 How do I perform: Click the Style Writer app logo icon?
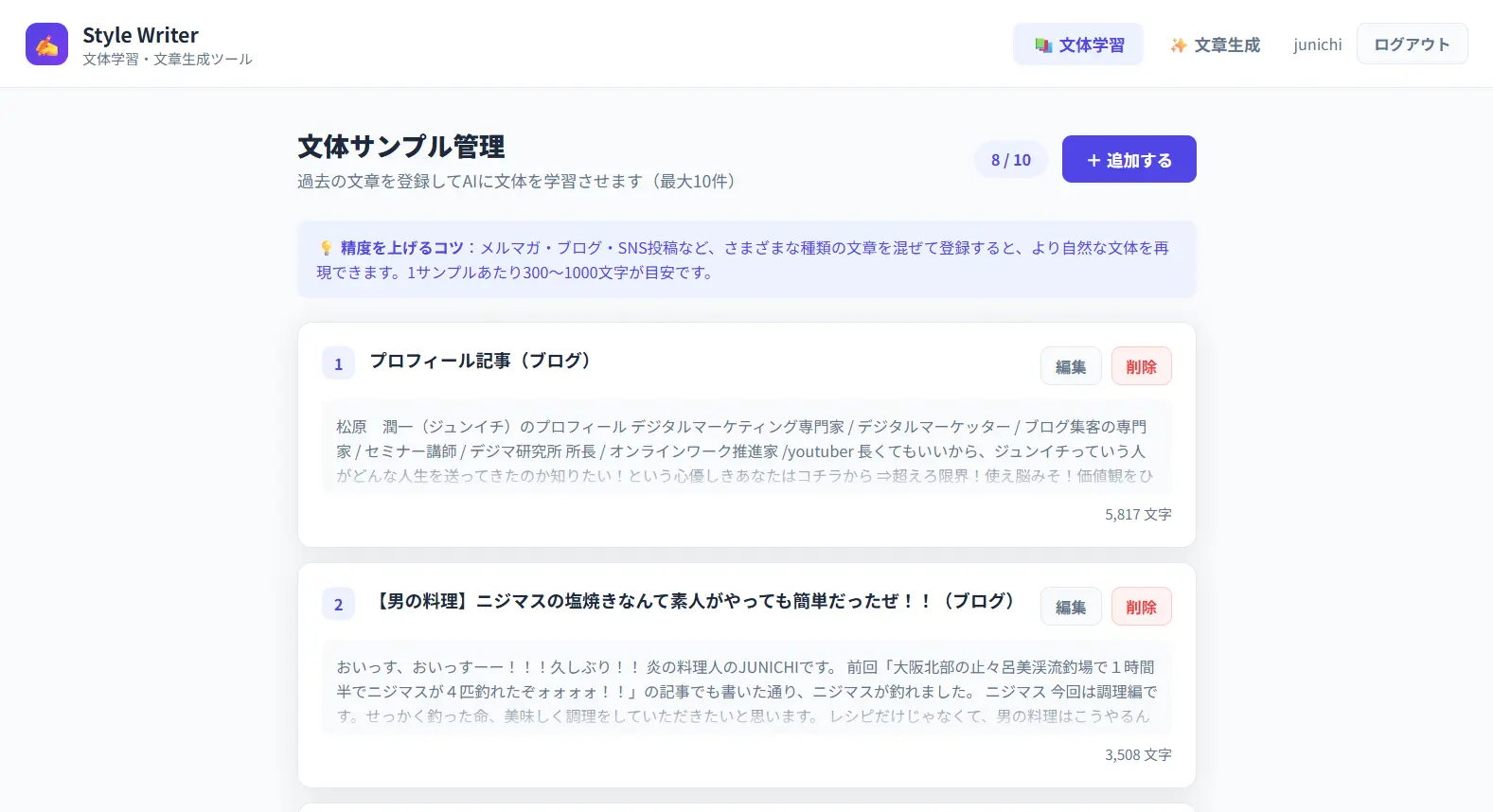tap(46, 44)
